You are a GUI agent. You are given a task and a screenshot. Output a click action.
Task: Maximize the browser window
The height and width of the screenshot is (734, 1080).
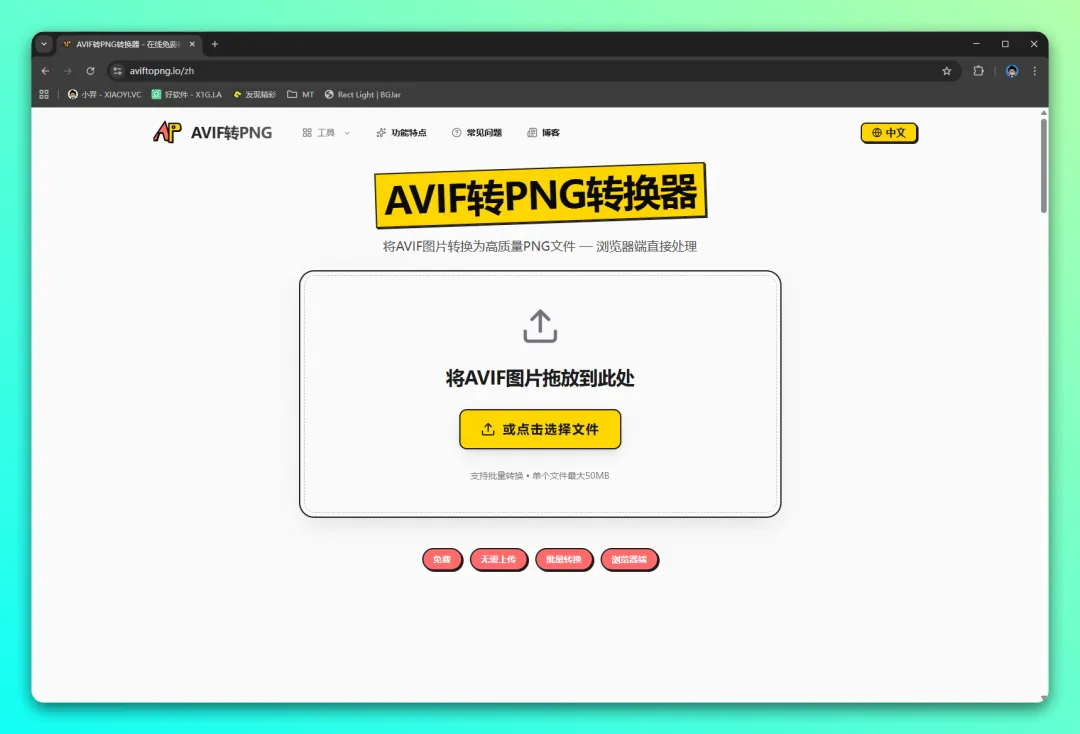pos(1005,44)
